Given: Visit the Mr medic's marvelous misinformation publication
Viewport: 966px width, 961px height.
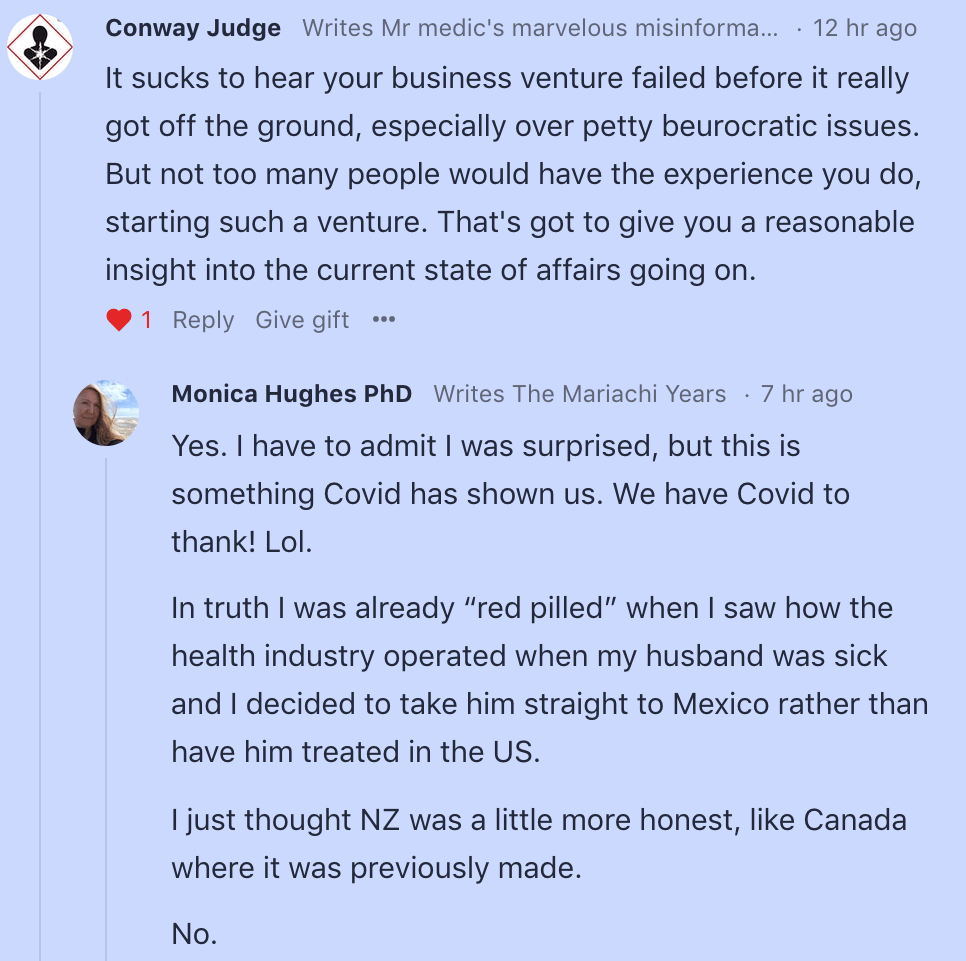Looking at the screenshot, I should pos(540,28).
